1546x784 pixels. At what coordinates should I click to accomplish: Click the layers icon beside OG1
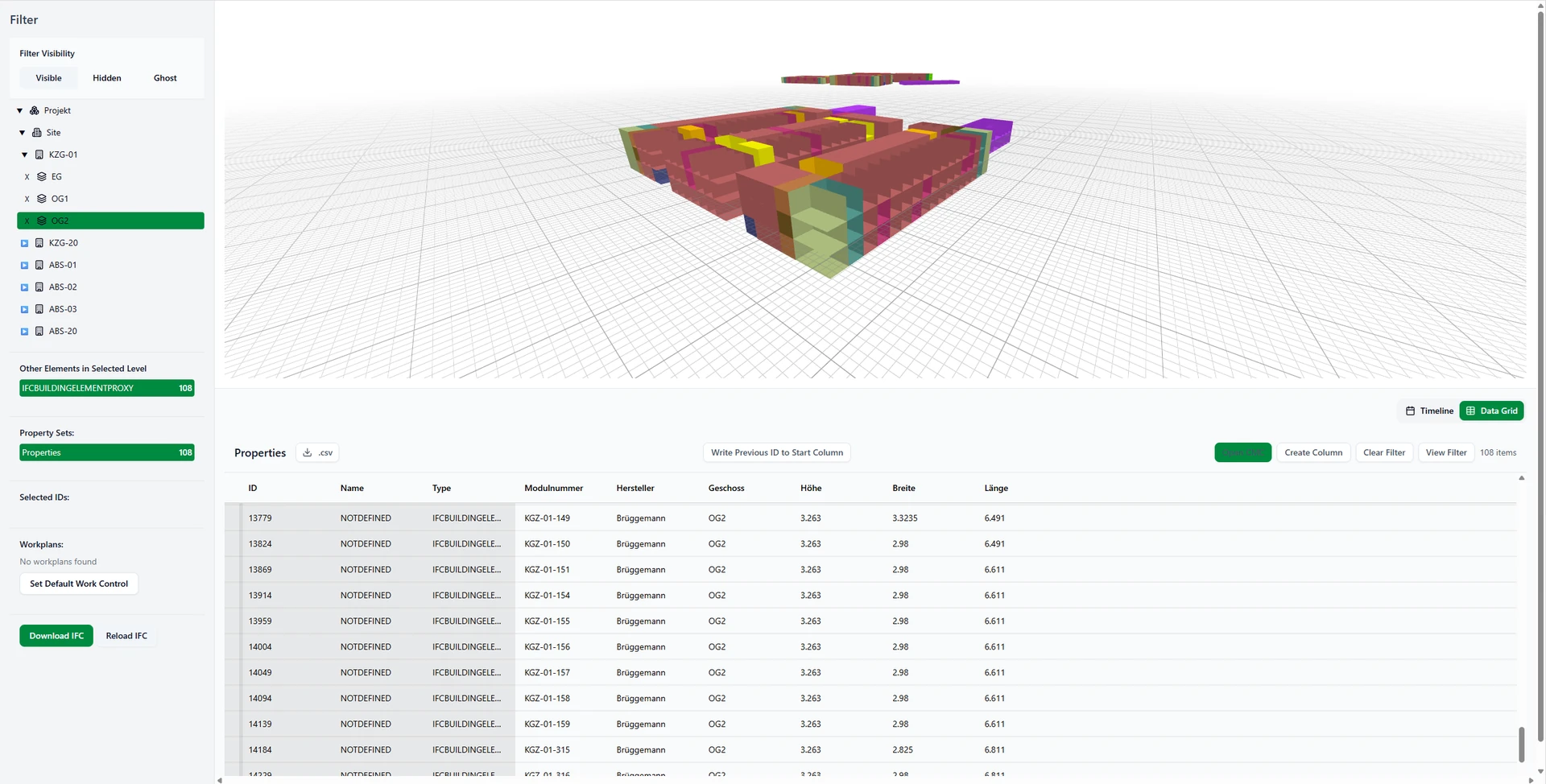click(x=42, y=199)
